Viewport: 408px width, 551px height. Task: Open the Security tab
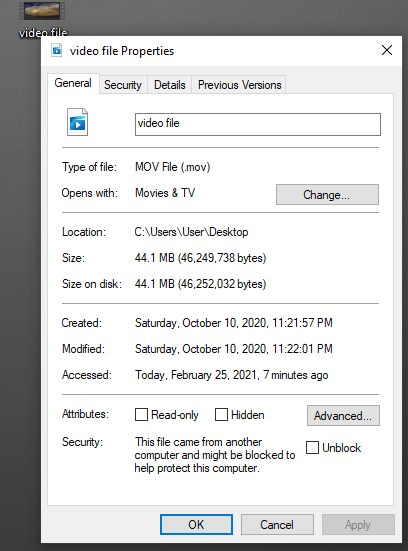click(123, 85)
